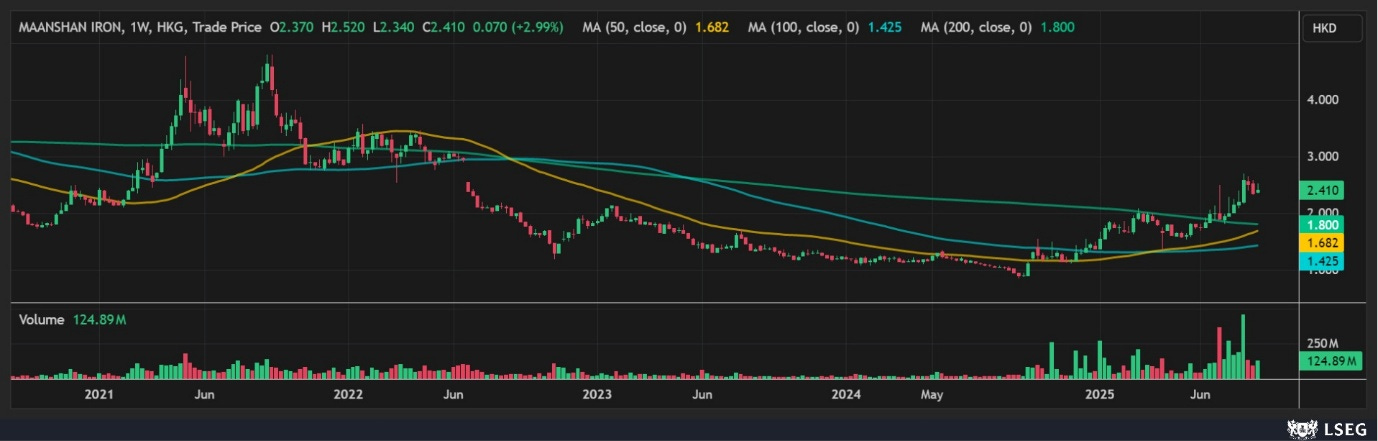Click the MA 100 value 1.425 in legend
The width and height of the screenshot is (1378, 441).
(887, 27)
